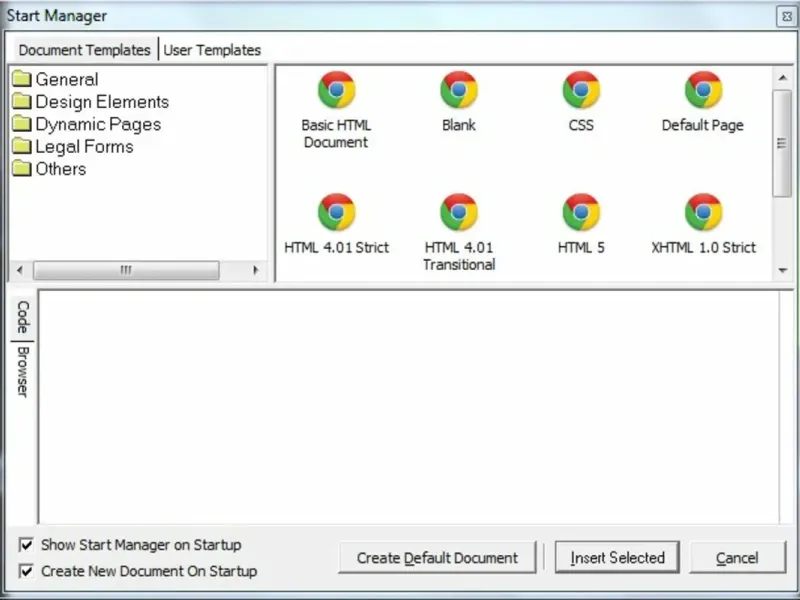The width and height of the screenshot is (800, 600).
Task: Open the Dynamic Pages folder
Action: point(87,124)
